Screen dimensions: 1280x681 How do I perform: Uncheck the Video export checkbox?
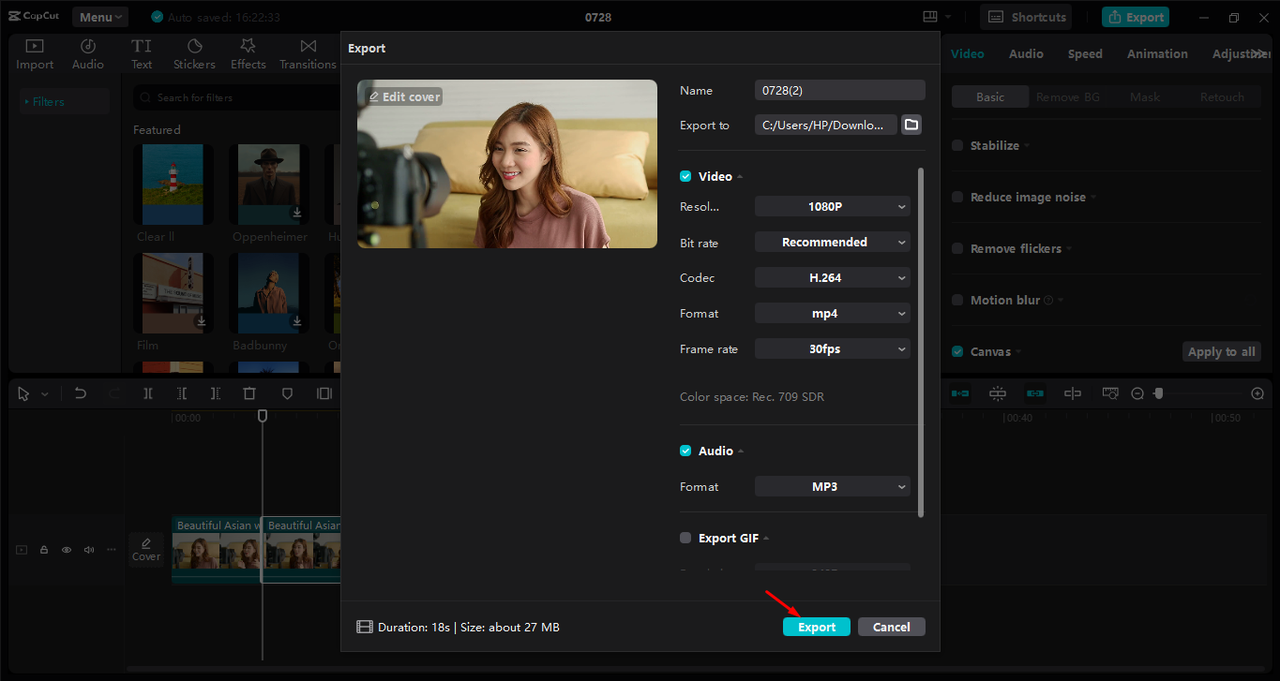pos(685,176)
